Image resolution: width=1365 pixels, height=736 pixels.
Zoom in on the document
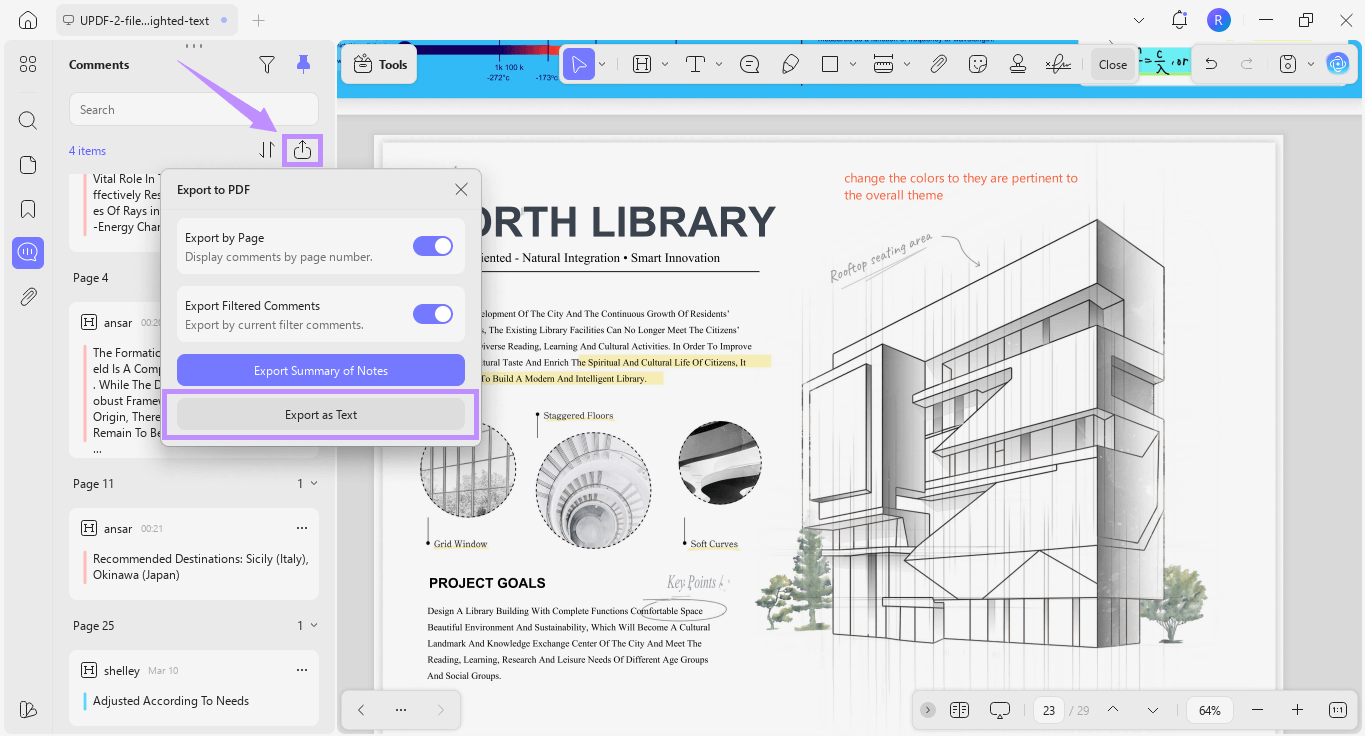(x=1297, y=710)
